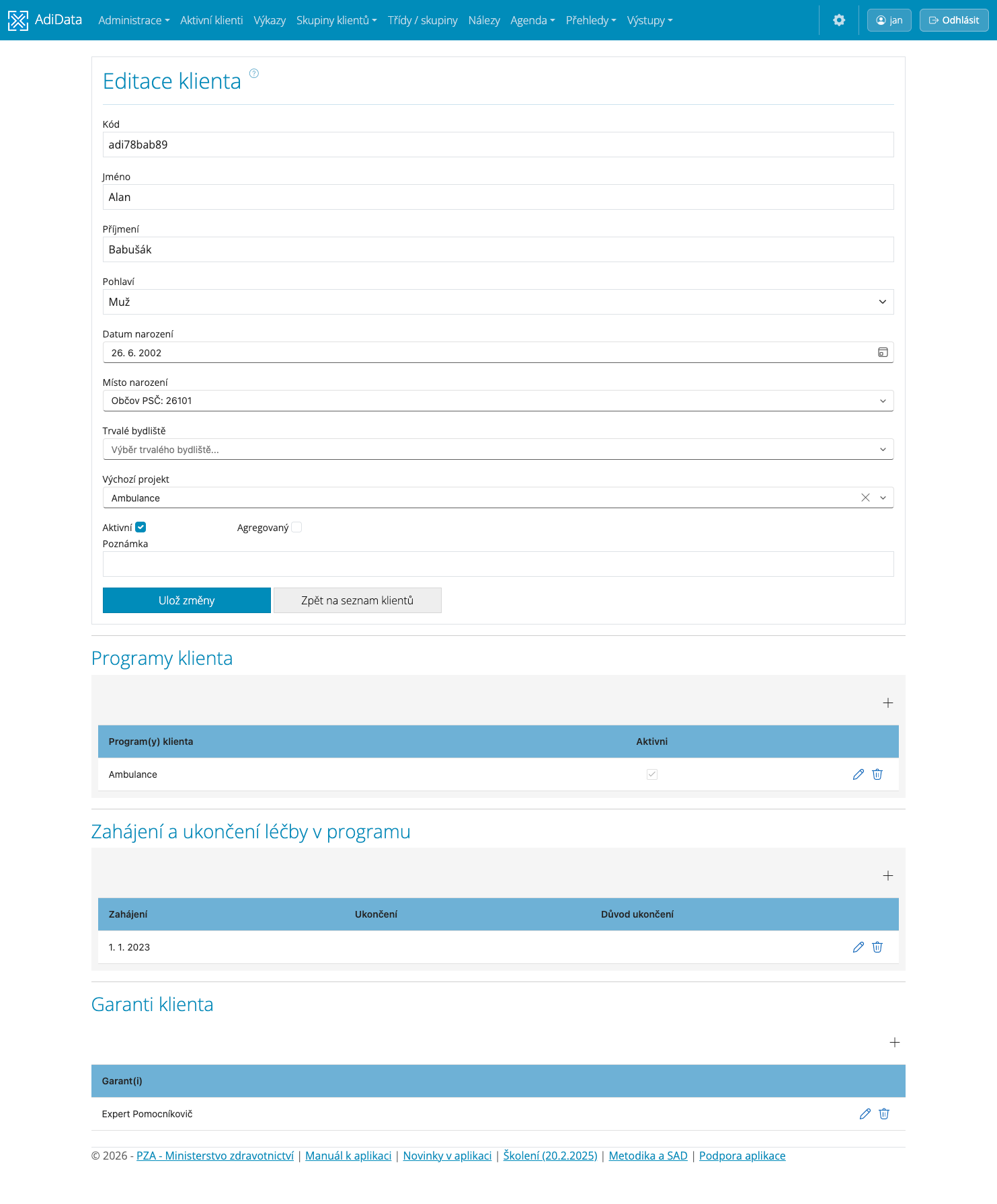This screenshot has width=997, height=1204.
Task: Click into the Příjmení field
Action: pyautogui.click(x=498, y=249)
